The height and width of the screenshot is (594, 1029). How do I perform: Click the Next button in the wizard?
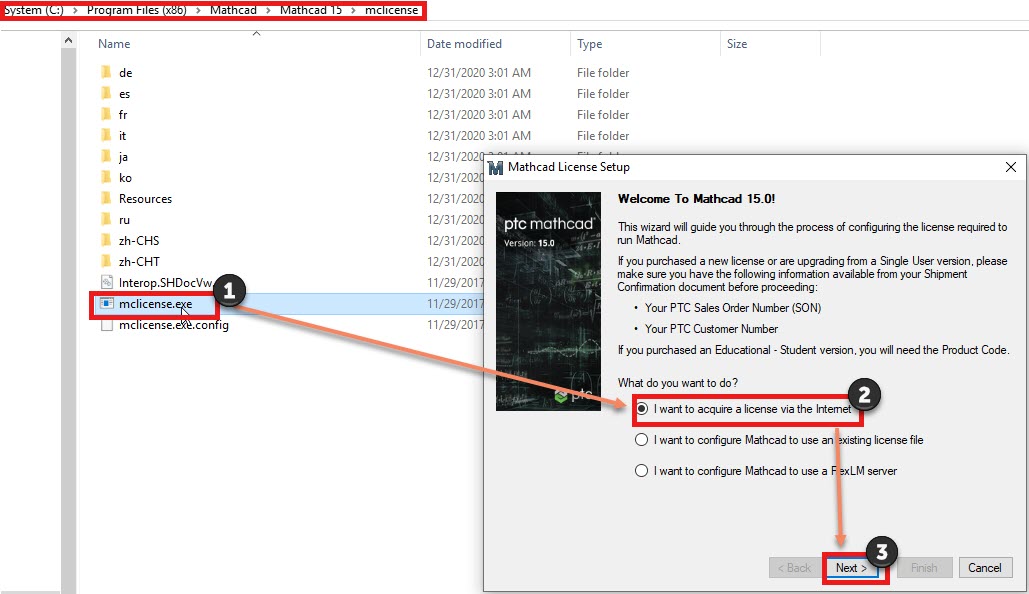(852, 567)
